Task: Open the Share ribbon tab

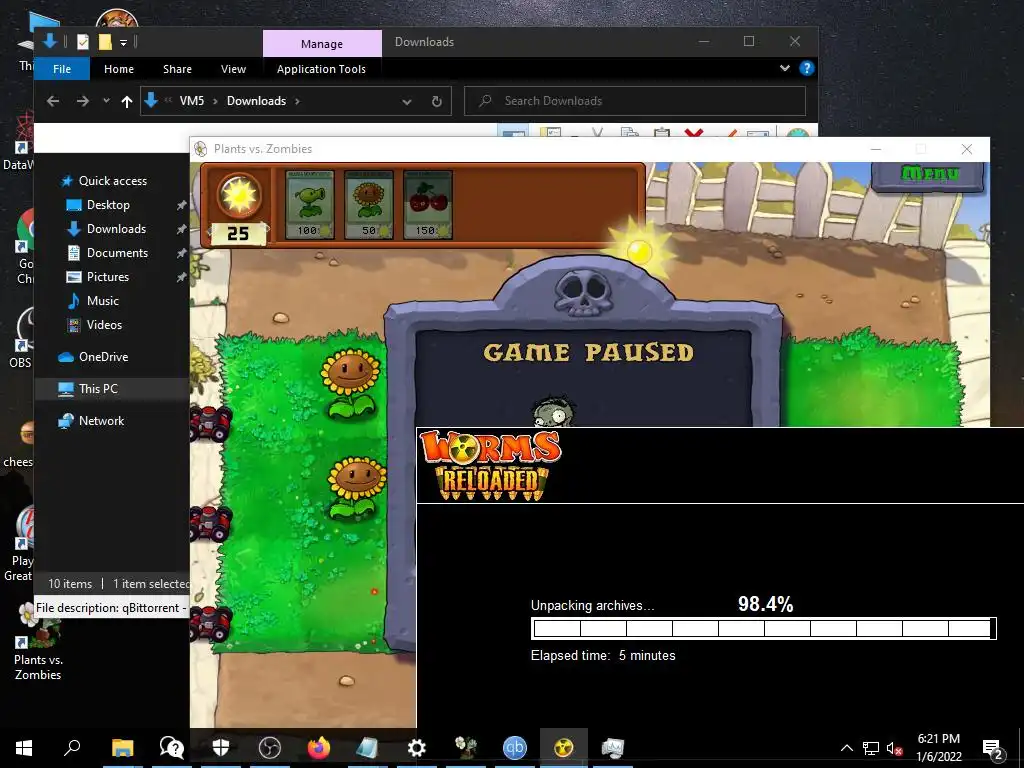Action: tap(177, 69)
